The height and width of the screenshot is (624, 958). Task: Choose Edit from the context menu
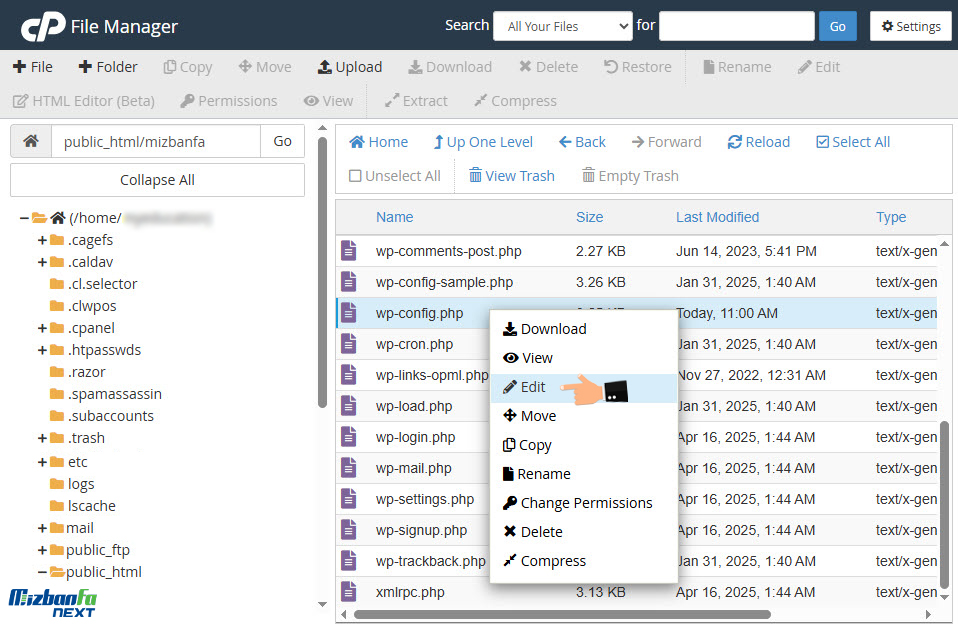(533, 387)
